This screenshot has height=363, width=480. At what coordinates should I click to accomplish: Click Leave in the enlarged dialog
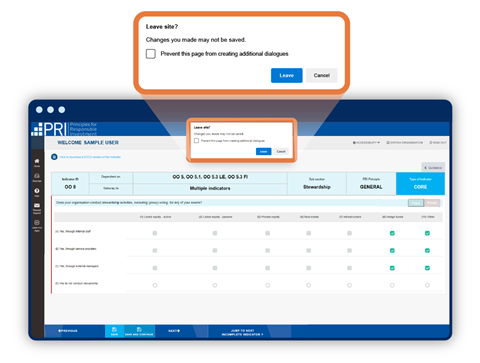point(287,75)
